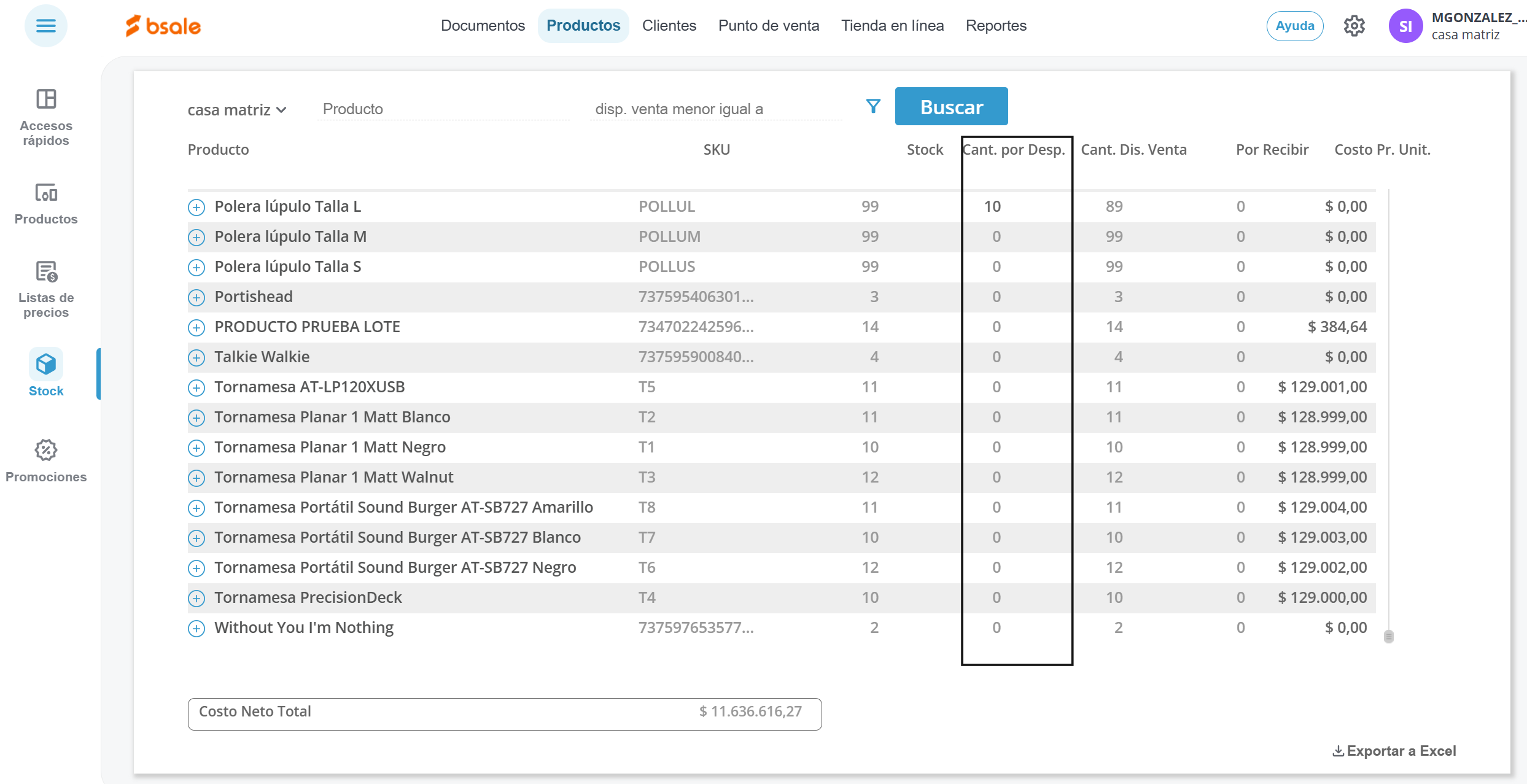Expand the casa matriz branch dropdown
Image resolution: width=1527 pixels, height=784 pixels.
point(237,110)
